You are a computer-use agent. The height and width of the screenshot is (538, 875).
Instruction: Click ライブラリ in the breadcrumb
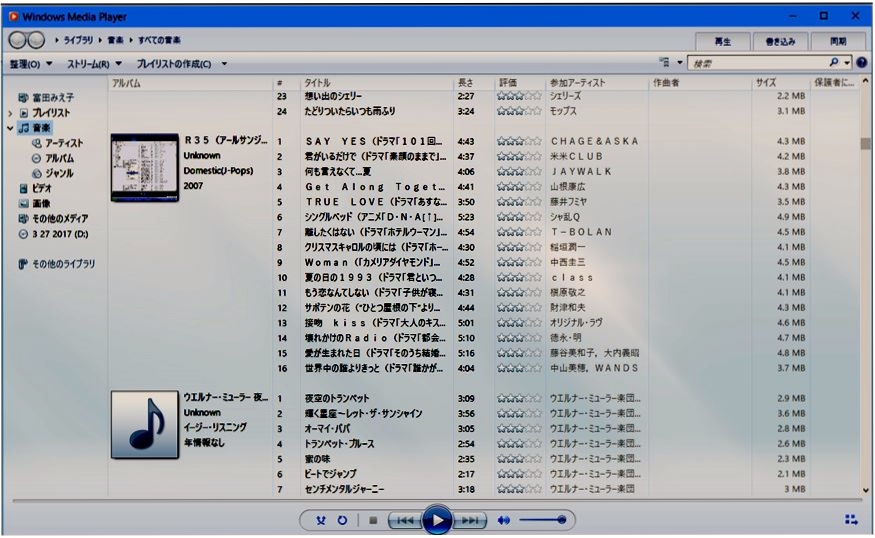coord(78,40)
